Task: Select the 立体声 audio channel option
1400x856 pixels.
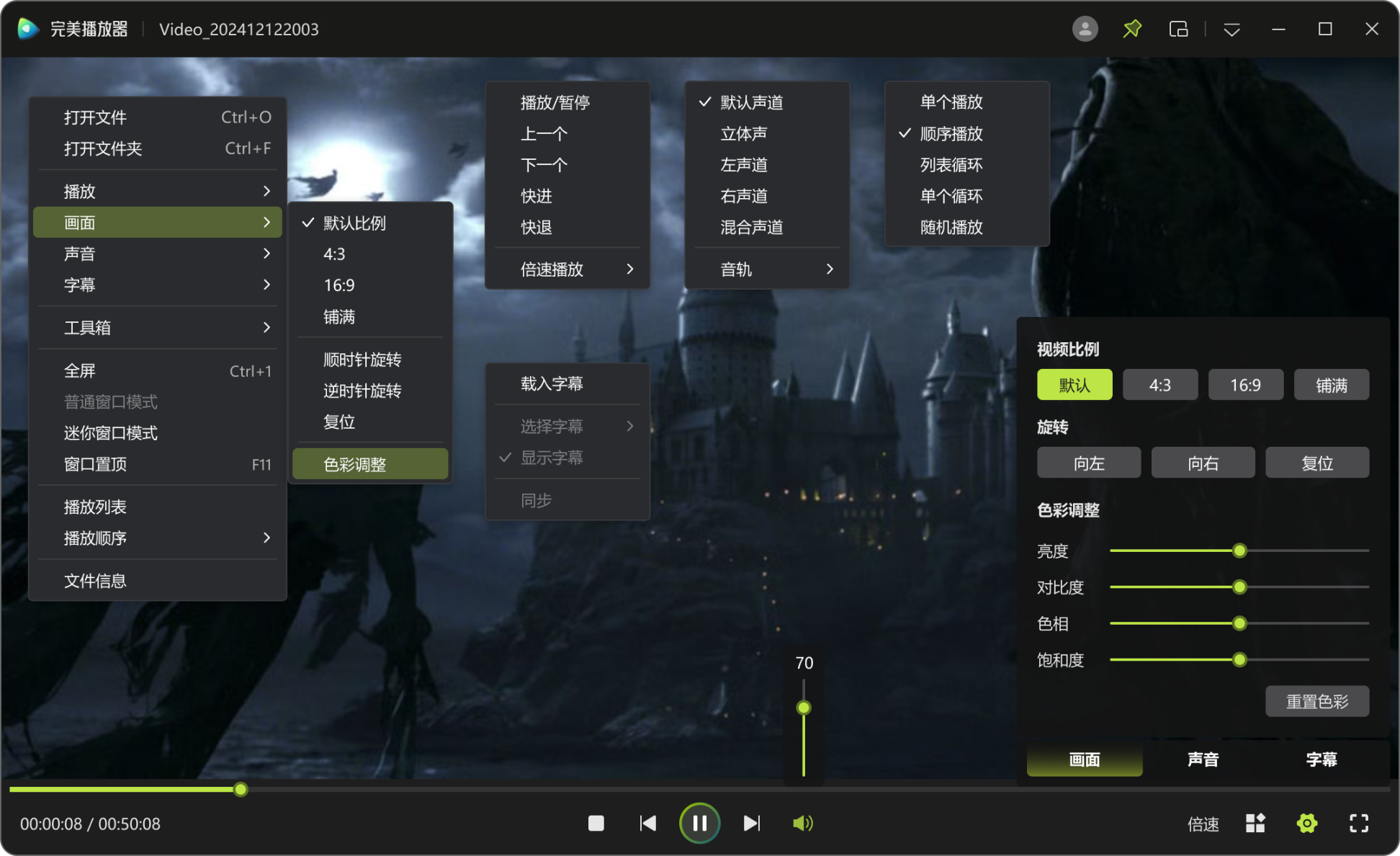Action: [743, 134]
